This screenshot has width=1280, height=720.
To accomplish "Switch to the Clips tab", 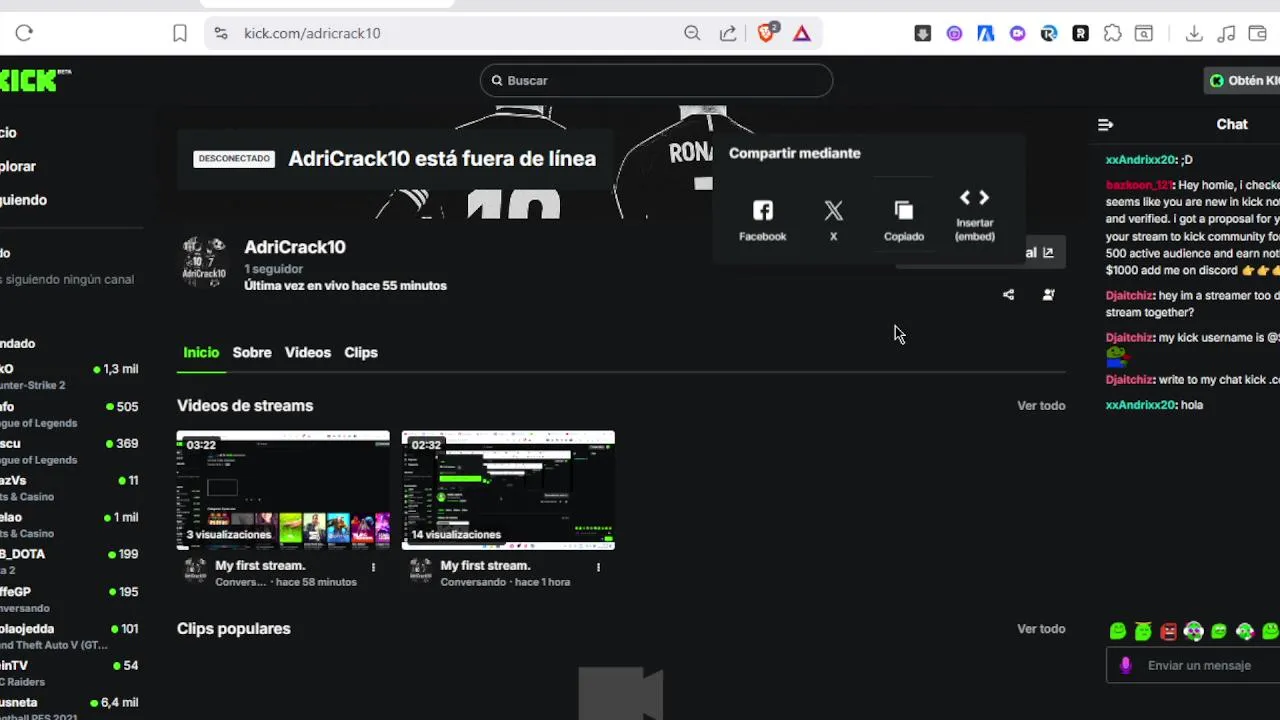I will pos(361,352).
